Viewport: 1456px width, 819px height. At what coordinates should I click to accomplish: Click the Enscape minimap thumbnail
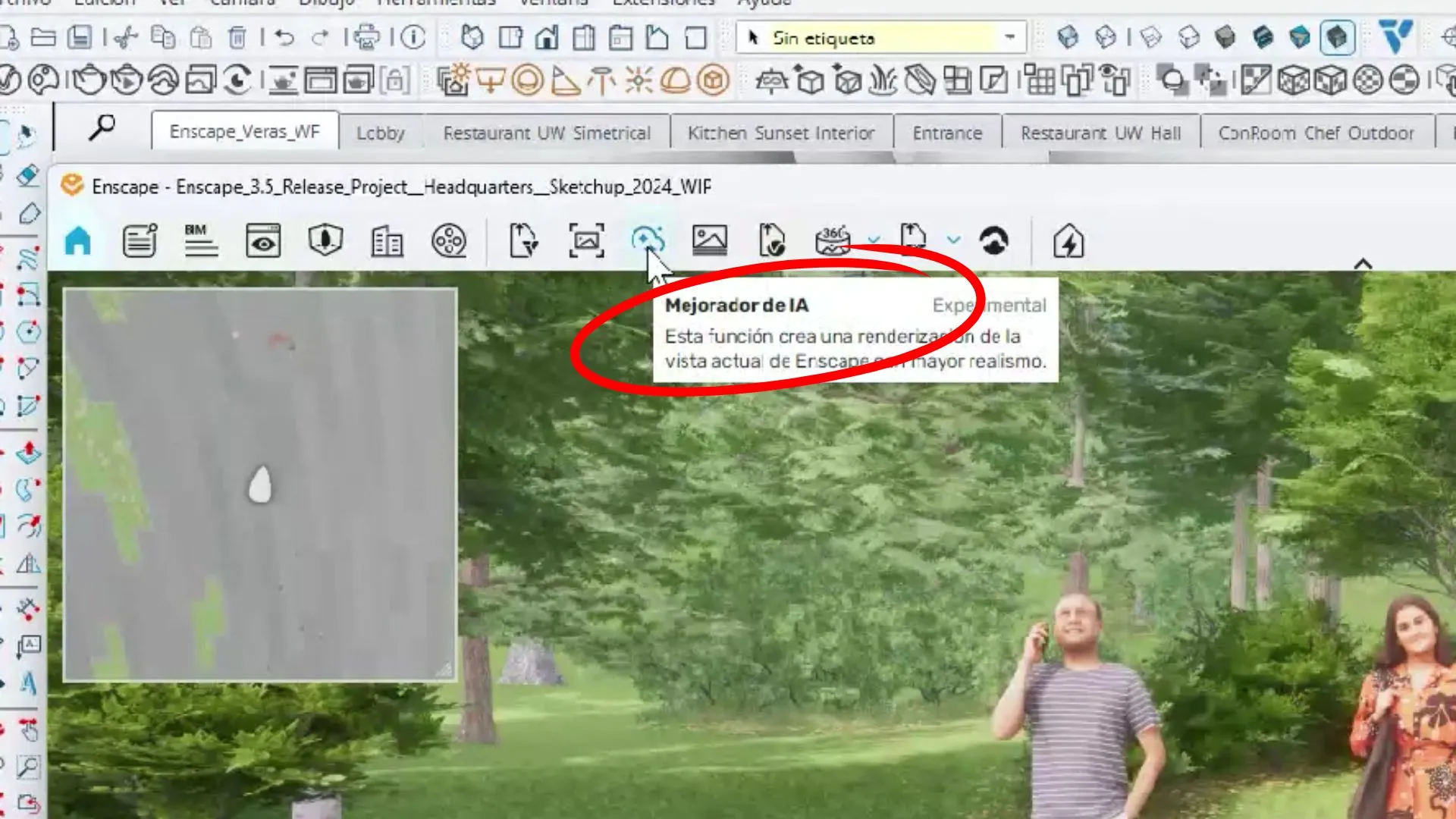click(x=260, y=485)
